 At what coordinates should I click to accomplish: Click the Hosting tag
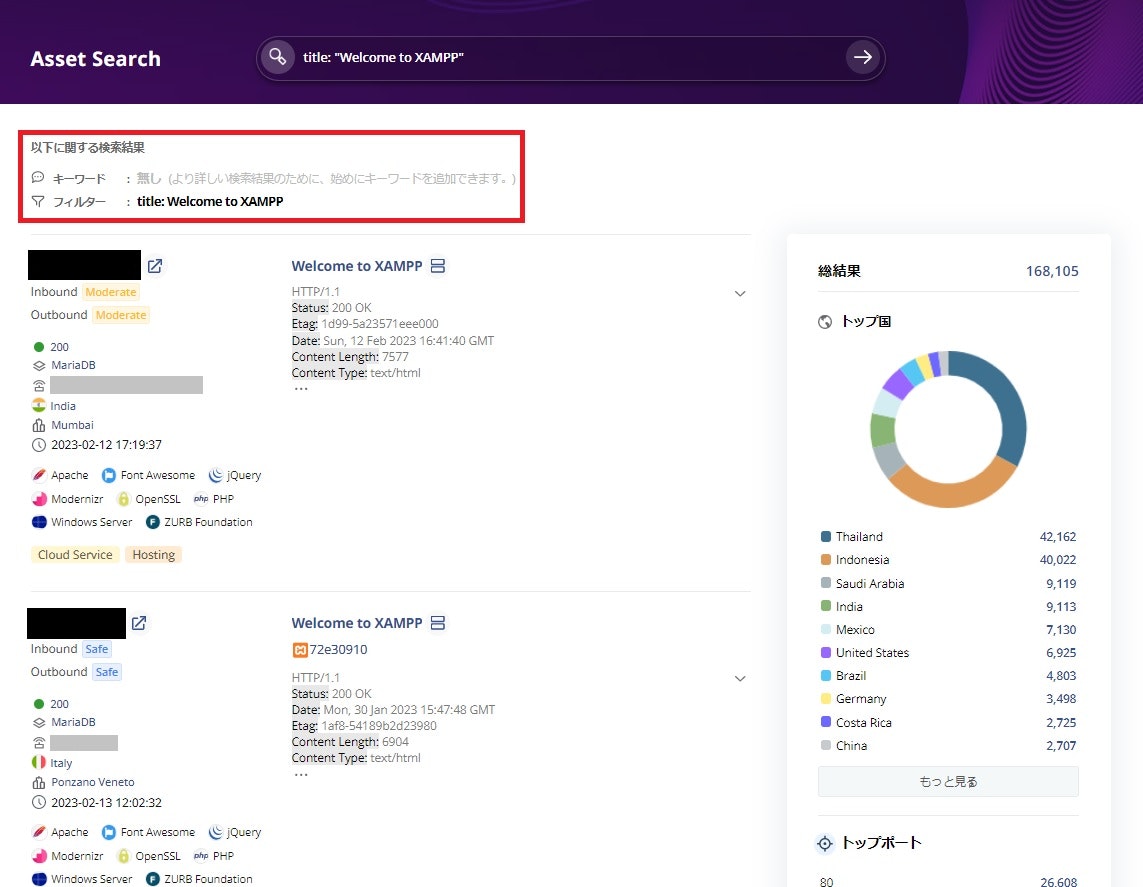153,555
